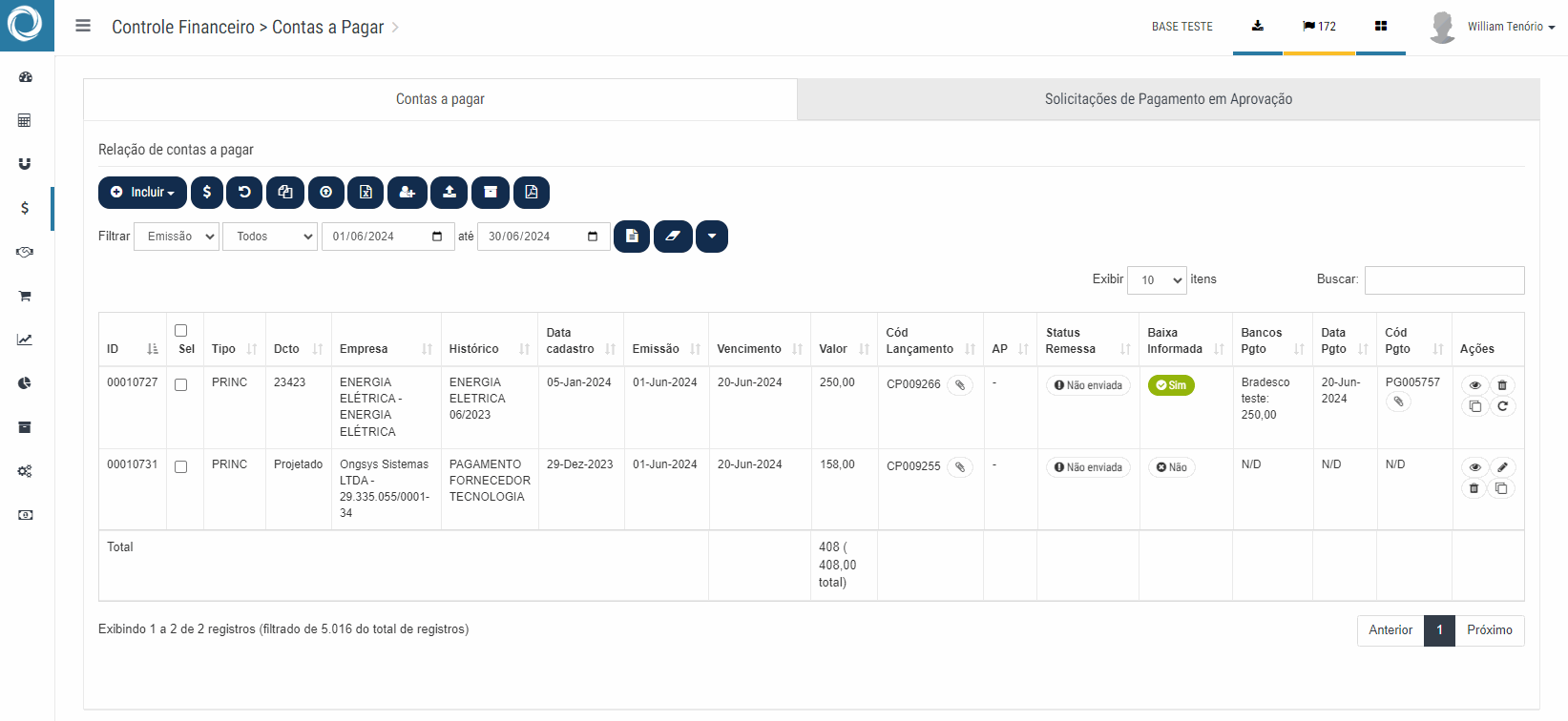Click the green Sim baixa badge

pos(1171,385)
